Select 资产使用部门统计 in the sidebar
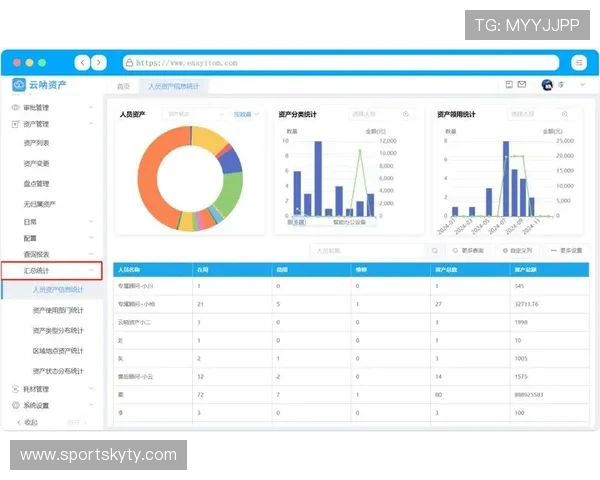This screenshot has height=480, width=600. pyautogui.click(x=58, y=310)
